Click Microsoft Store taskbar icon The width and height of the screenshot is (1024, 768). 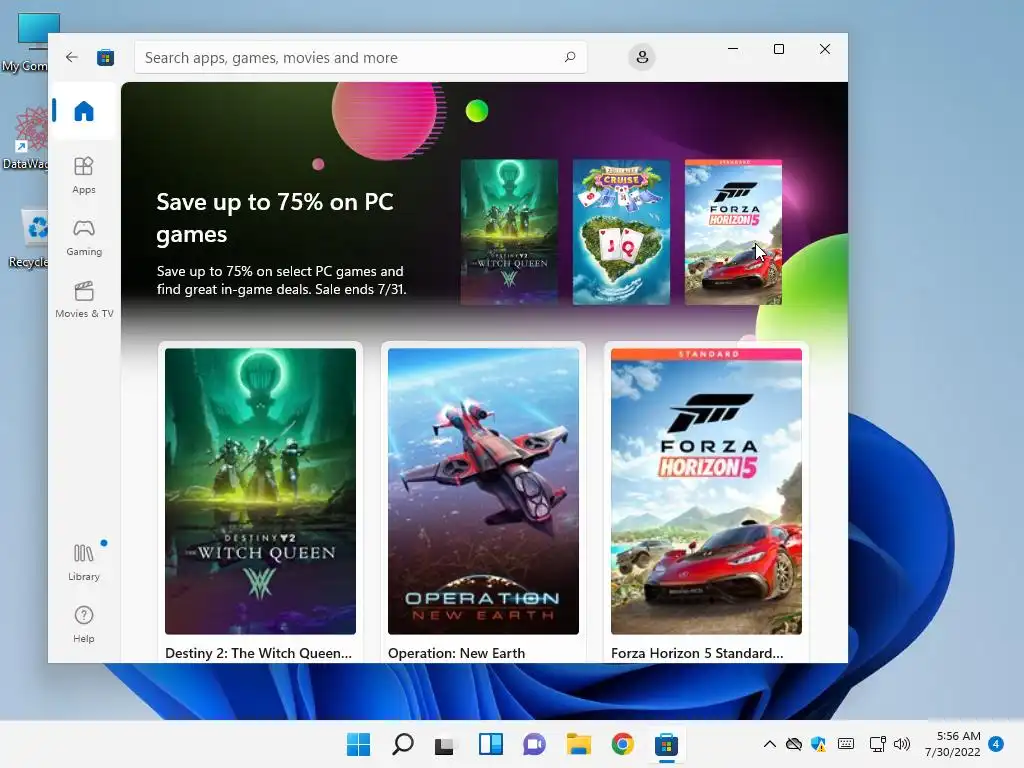[x=666, y=744]
